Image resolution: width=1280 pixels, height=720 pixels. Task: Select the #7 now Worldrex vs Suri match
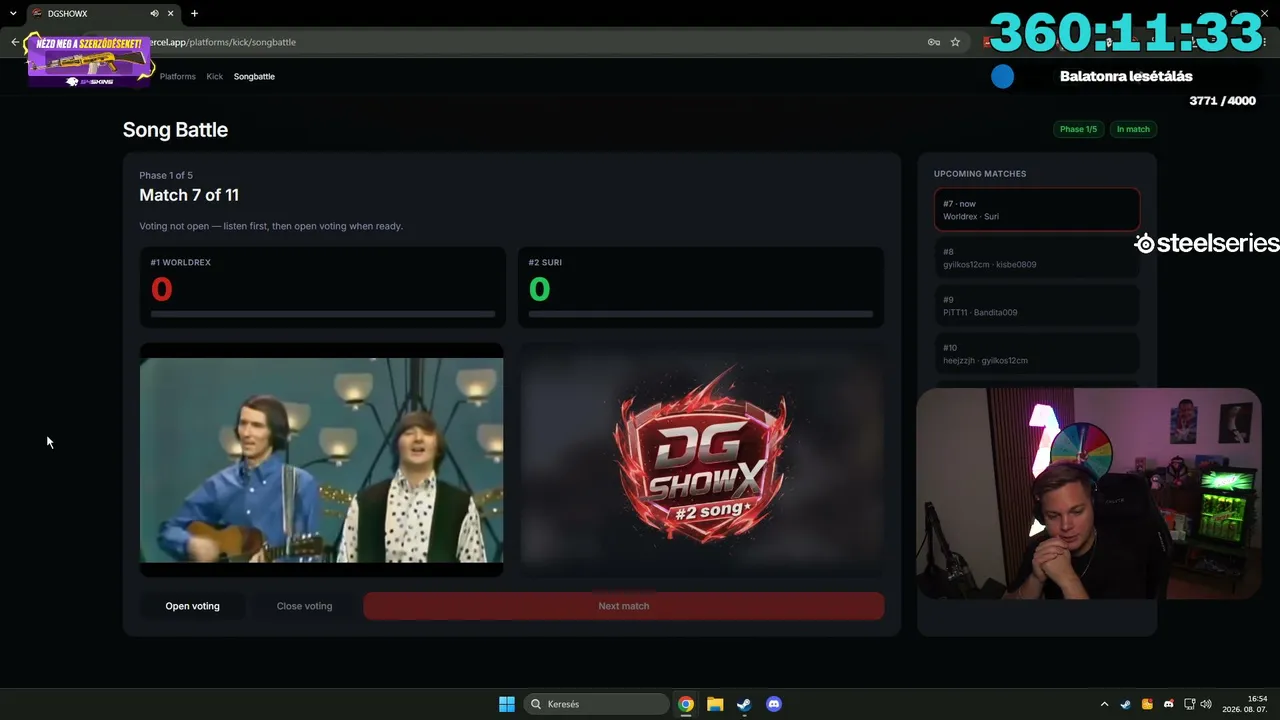coord(1037,210)
